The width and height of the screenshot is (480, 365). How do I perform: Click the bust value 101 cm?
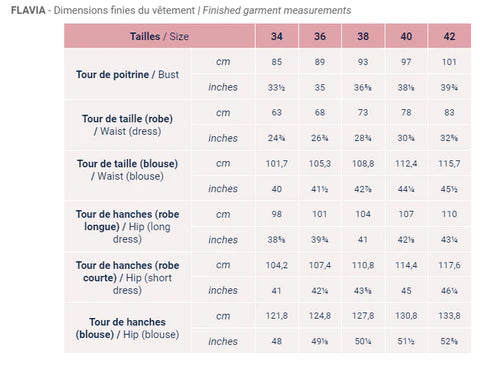[x=449, y=62]
